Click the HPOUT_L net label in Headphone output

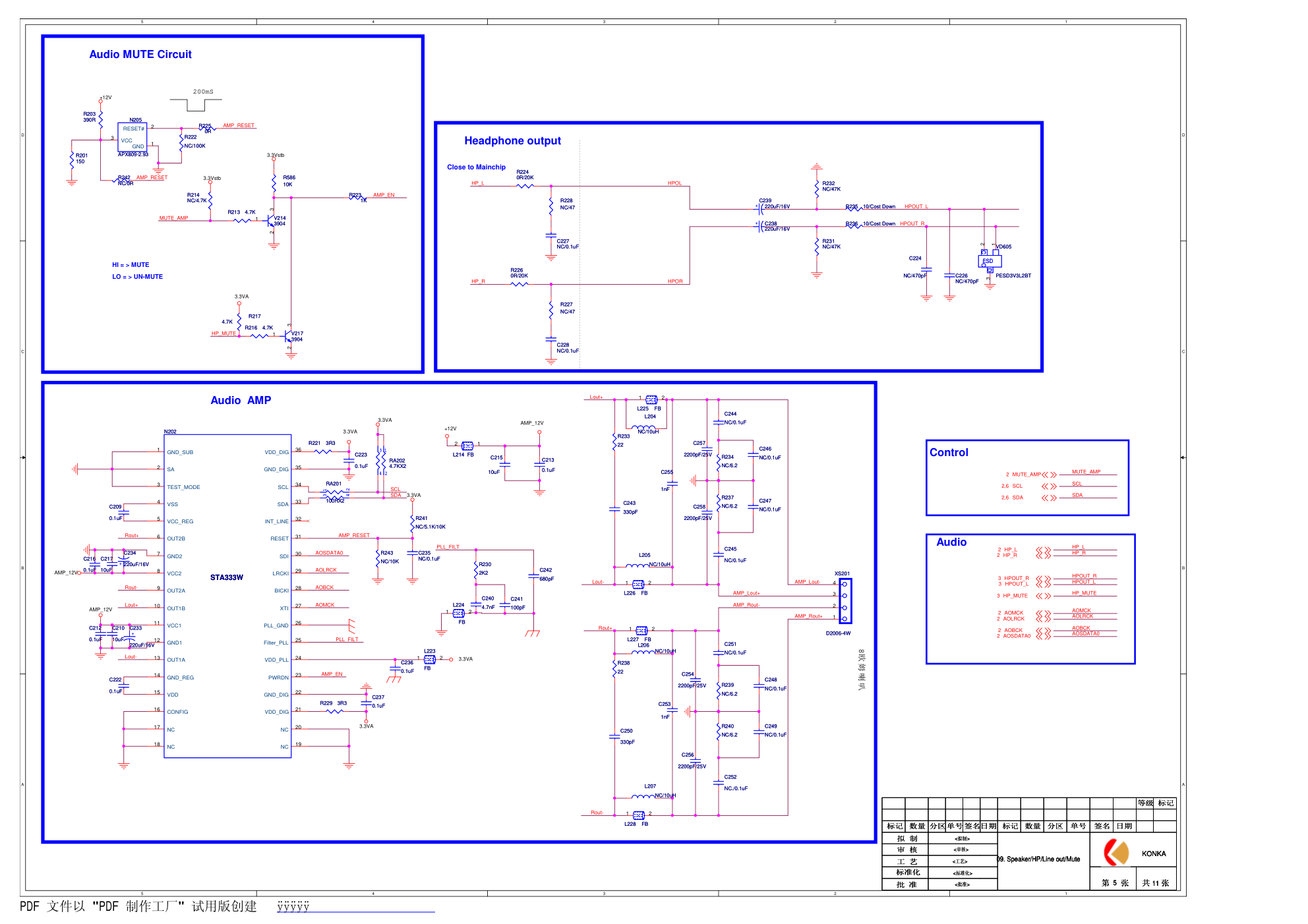coord(916,206)
